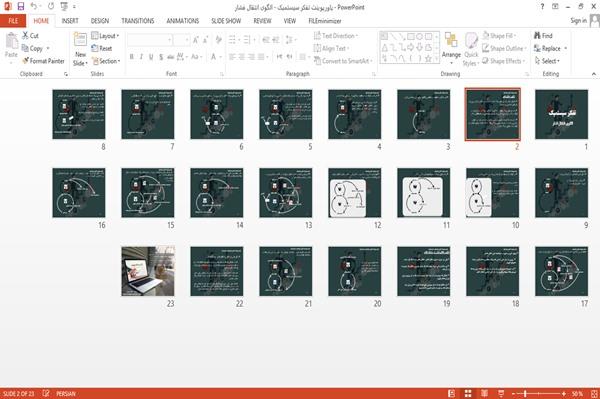Click PERSIAN language in status bar
Viewport: 600px width, 399px height.
click(x=66, y=394)
